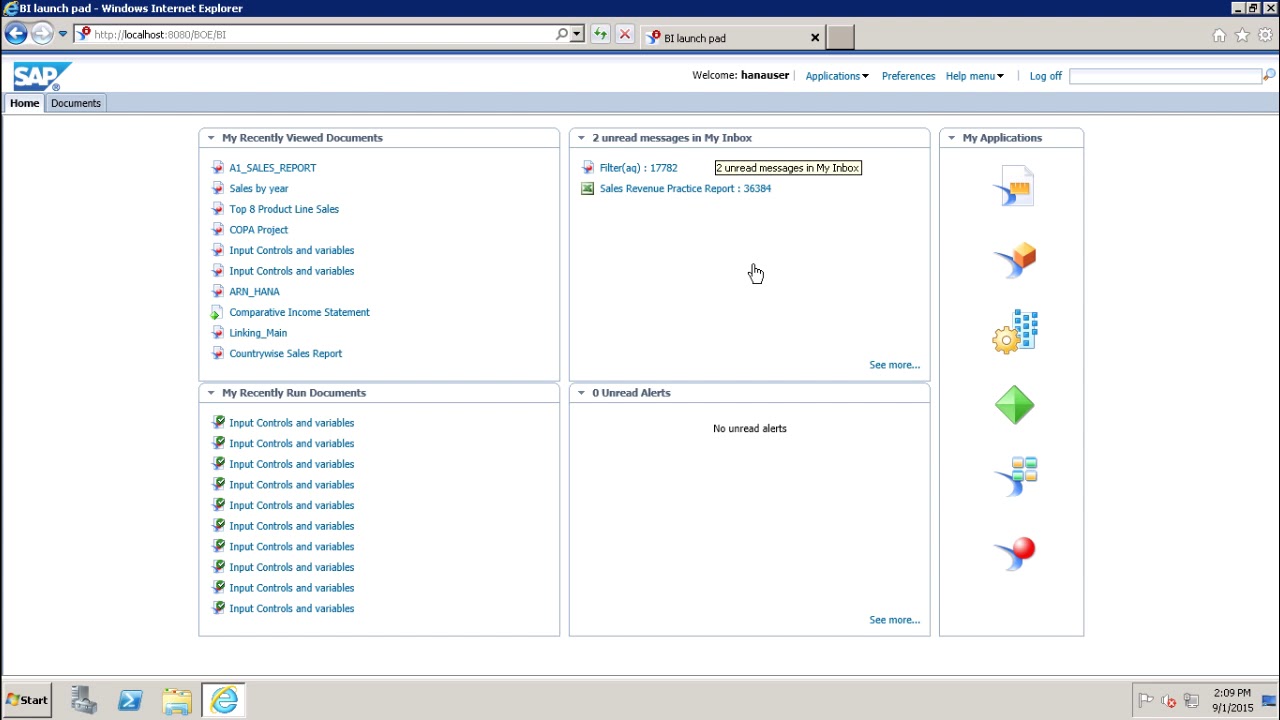Click the SAP logo
Screen dimensions: 1280x720
[x=42, y=76]
